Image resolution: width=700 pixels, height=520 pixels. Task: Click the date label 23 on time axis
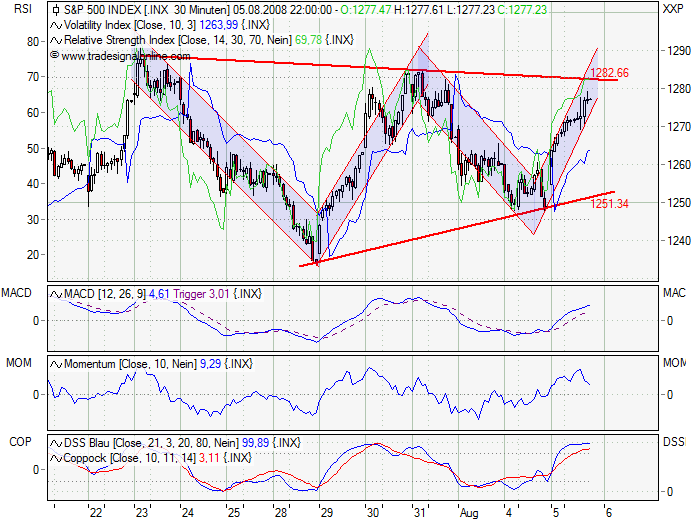coord(142,512)
